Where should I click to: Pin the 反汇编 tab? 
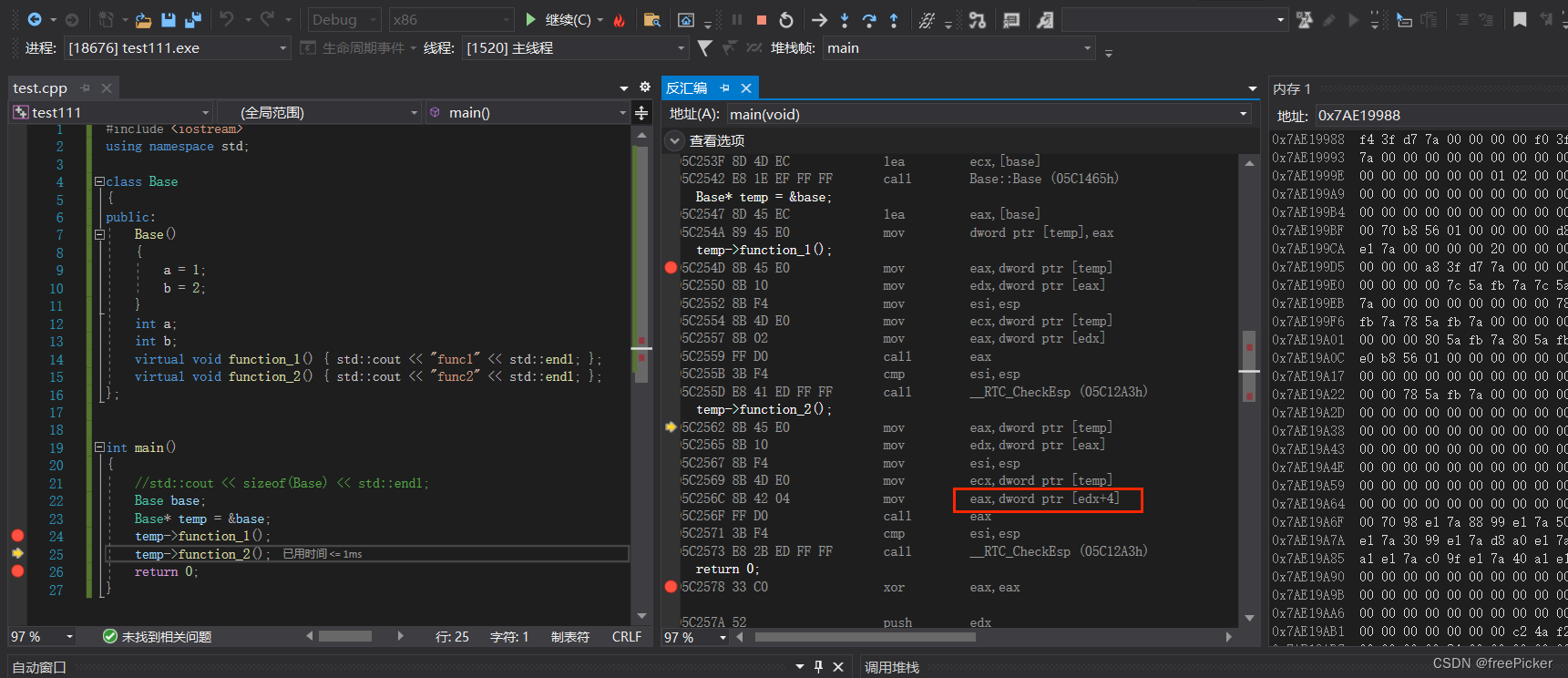click(x=725, y=88)
